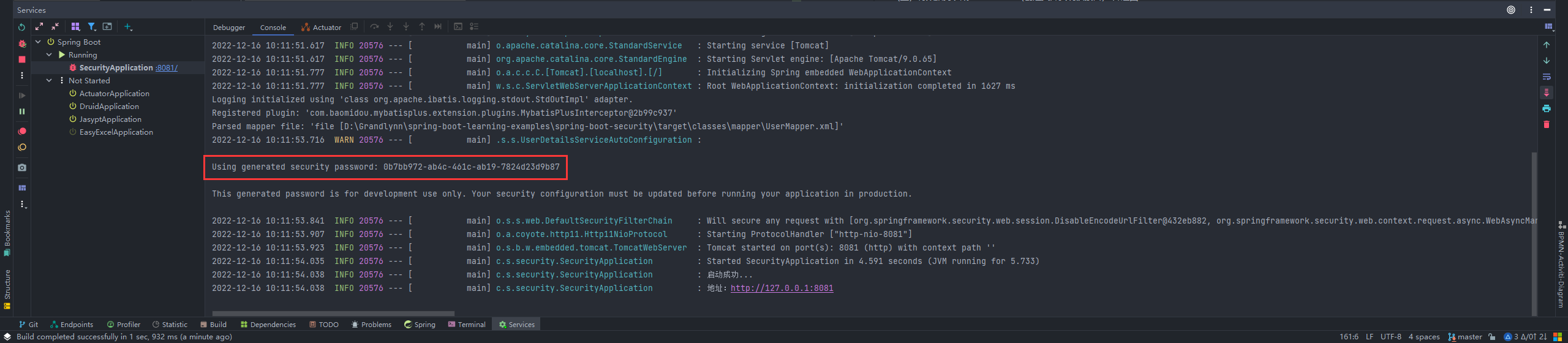Hide the Services tool window
Image resolution: width=1568 pixels, height=343 pixels.
coord(1547,10)
